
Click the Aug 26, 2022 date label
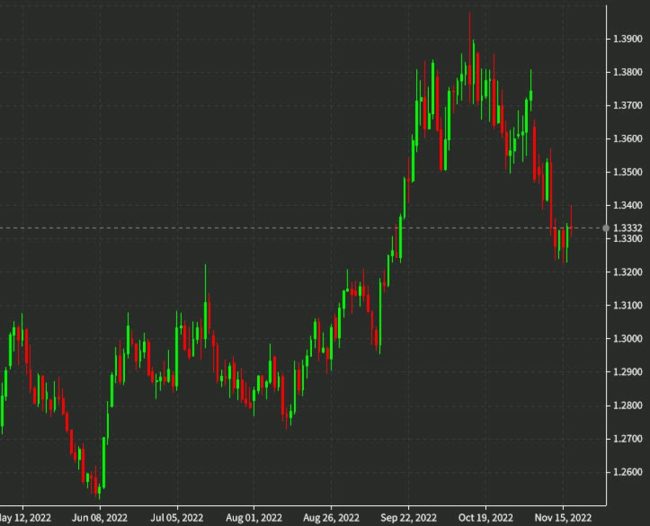tap(331, 518)
